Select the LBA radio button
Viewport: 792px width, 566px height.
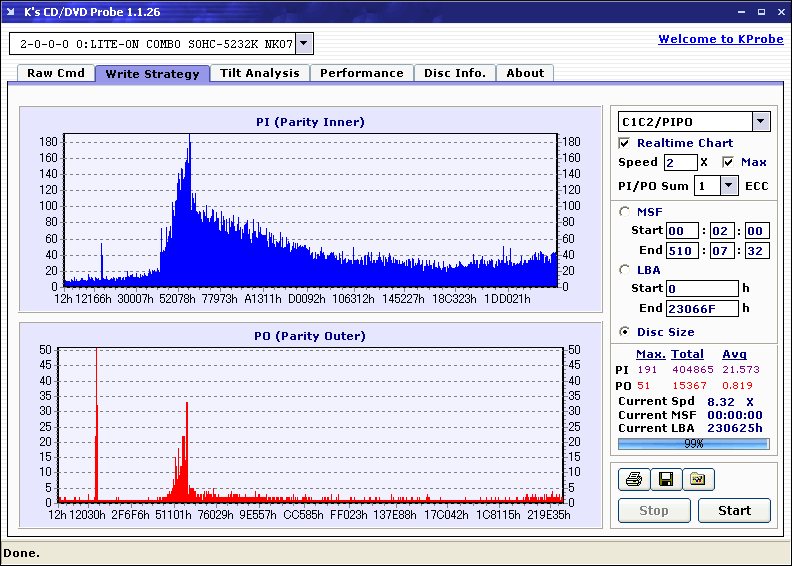coord(625,269)
